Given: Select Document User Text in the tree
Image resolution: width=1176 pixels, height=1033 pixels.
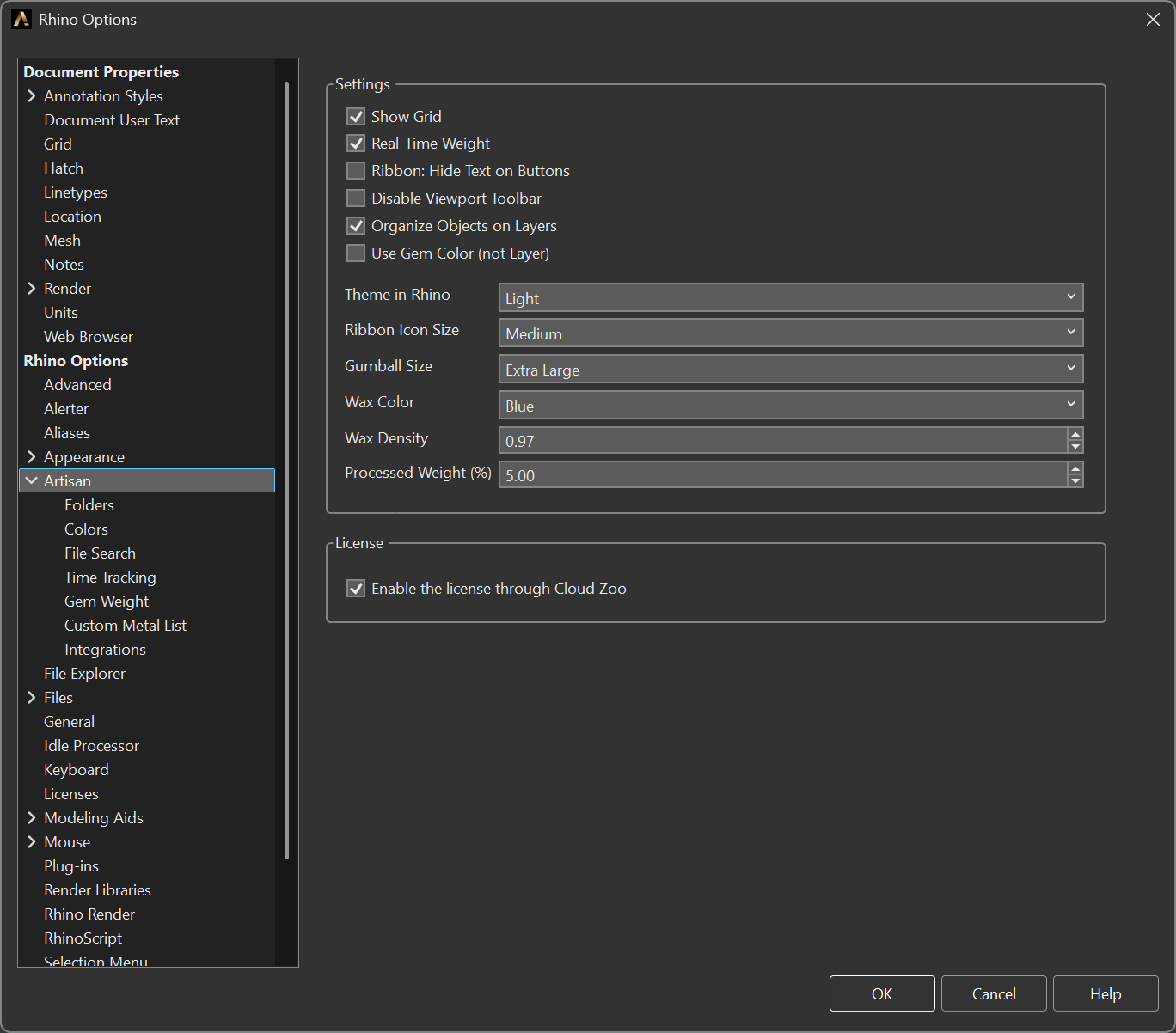Looking at the screenshot, I should (112, 119).
